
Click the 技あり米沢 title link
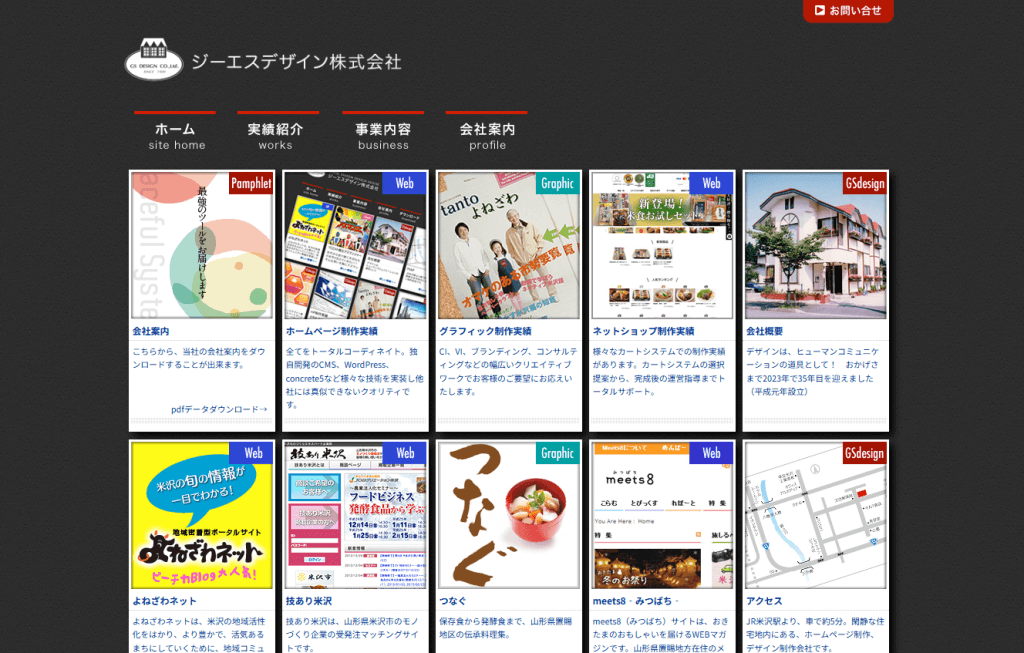[x=309, y=601]
